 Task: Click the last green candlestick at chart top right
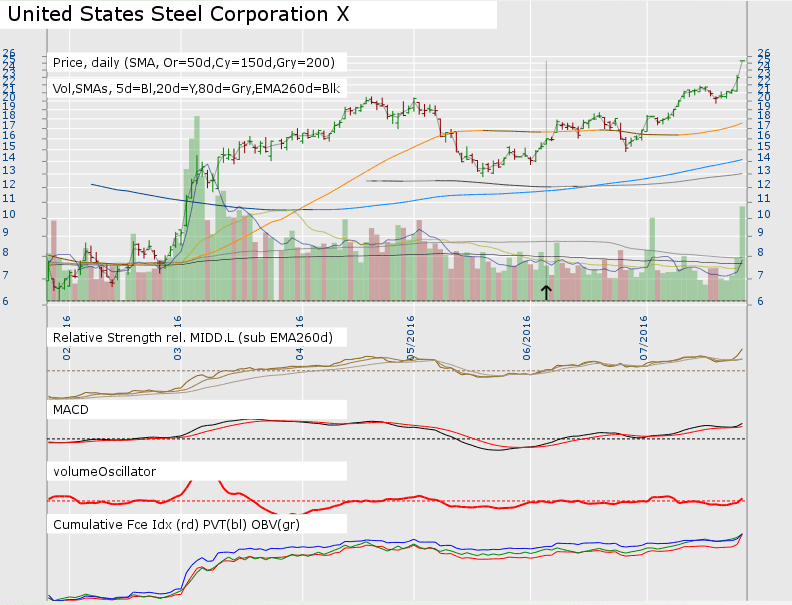[x=742, y=62]
